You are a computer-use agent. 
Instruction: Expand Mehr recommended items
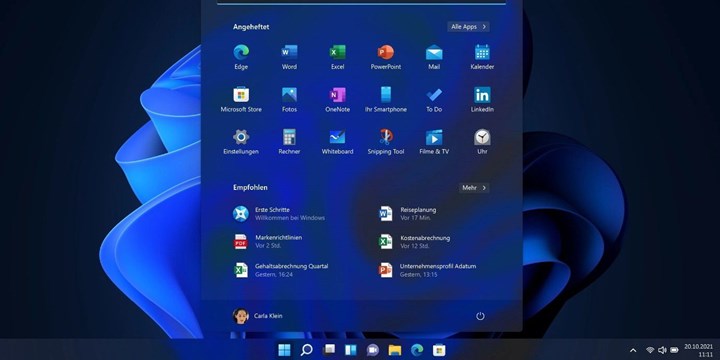tap(474, 188)
